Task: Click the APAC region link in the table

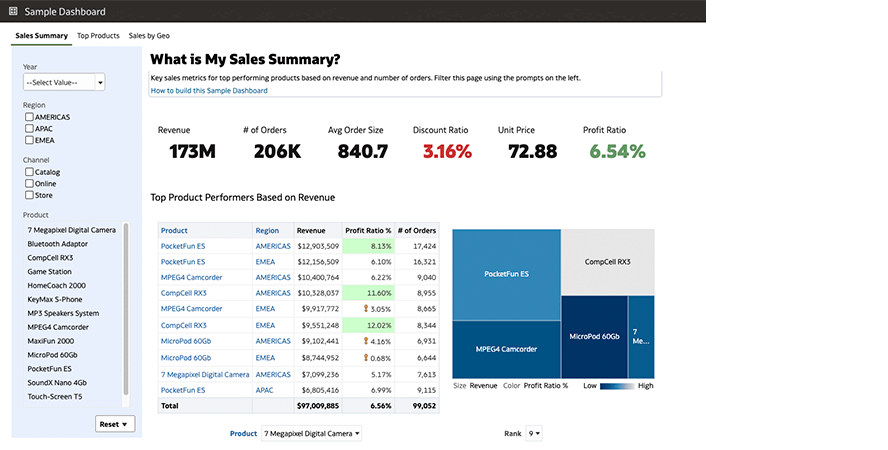Action: coord(264,390)
